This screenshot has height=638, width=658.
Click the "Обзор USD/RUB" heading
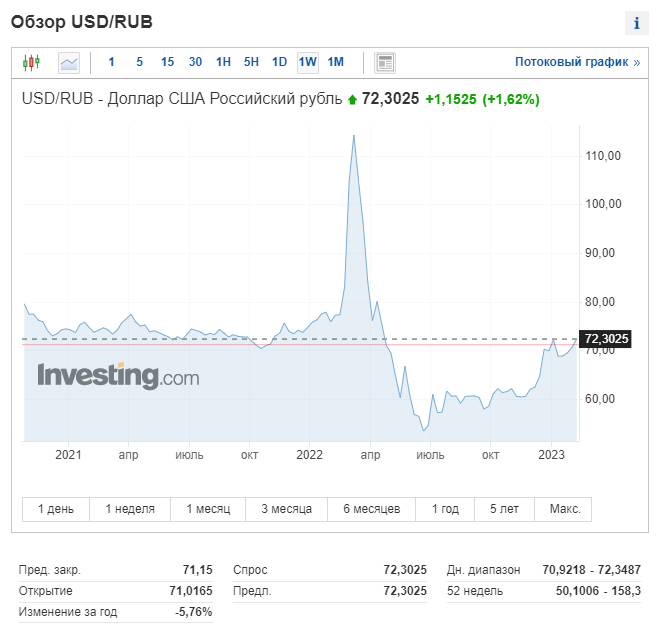[x=82, y=22]
